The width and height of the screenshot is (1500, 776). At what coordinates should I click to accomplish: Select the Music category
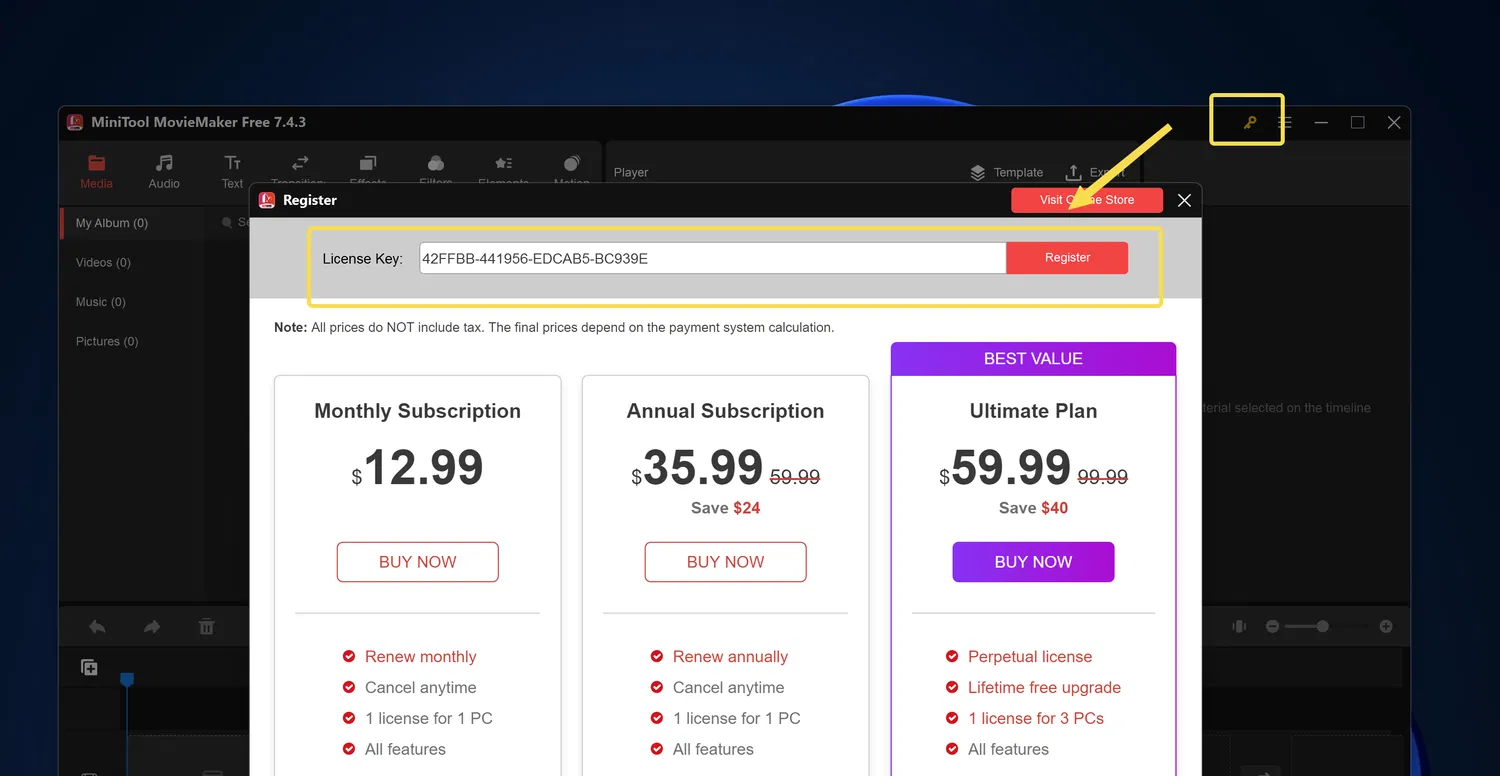point(100,302)
